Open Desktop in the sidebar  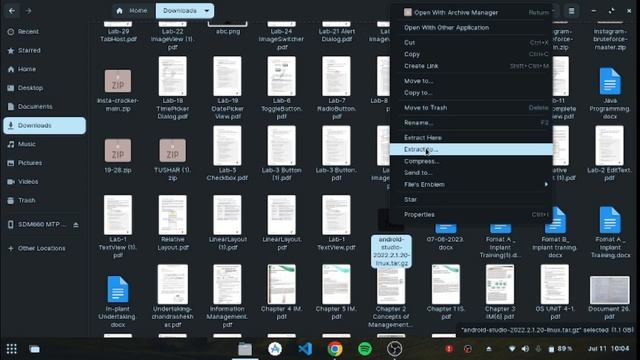click(44, 88)
